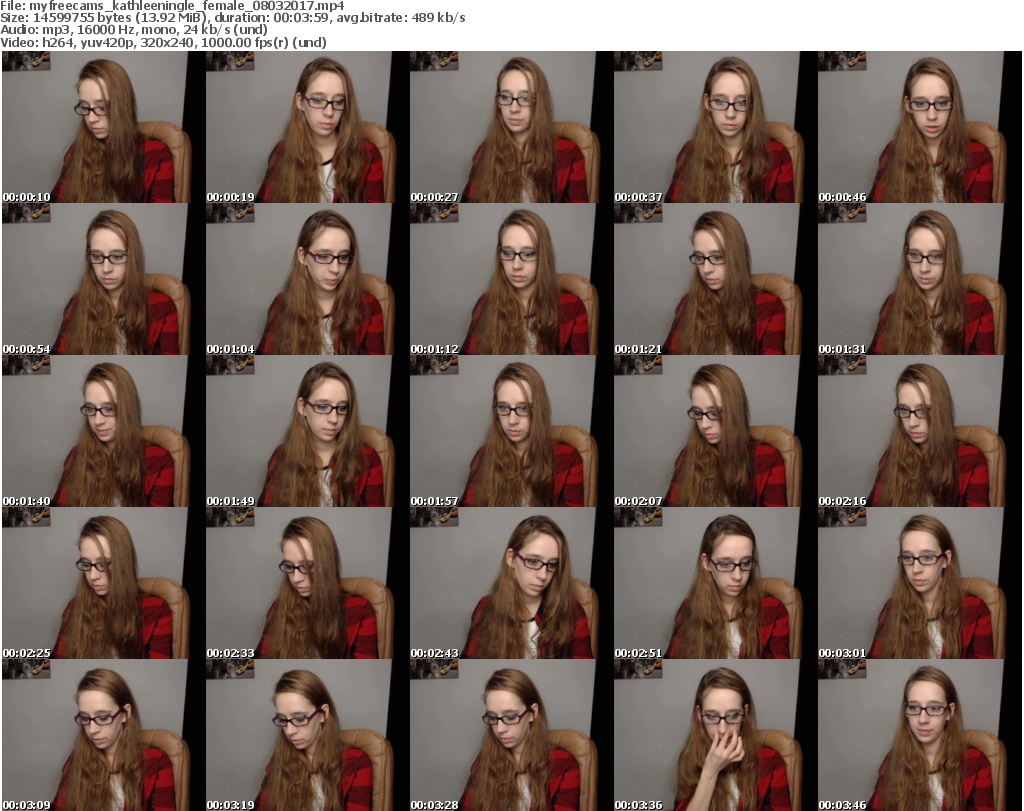The height and width of the screenshot is (811, 1024).
Task: Select the thumbnail at timestamp 00:00:10
Action: tap(103, 127)
